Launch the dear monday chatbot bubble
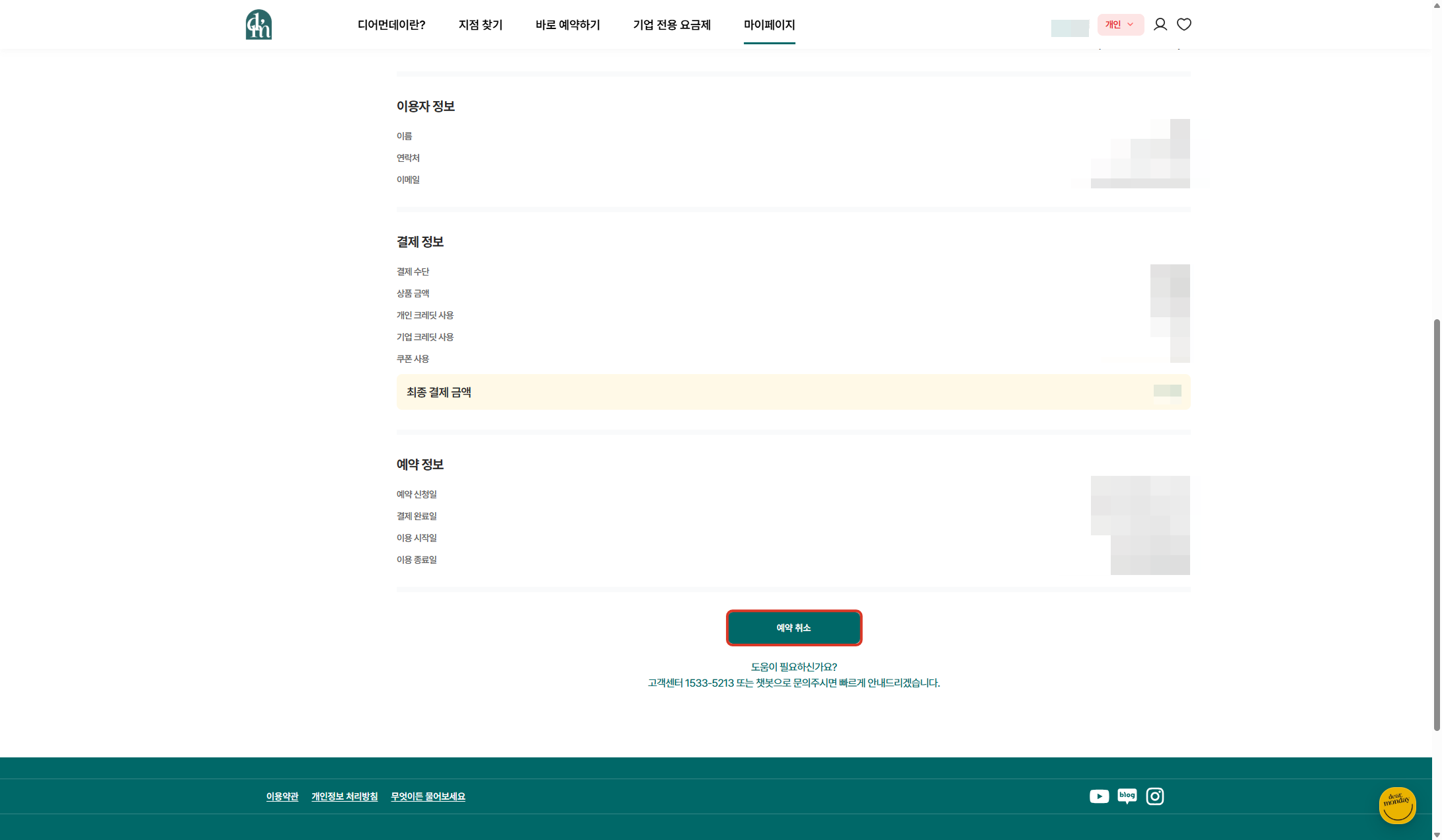The width and height of the screenshot is (1442, 840). 1397,805
